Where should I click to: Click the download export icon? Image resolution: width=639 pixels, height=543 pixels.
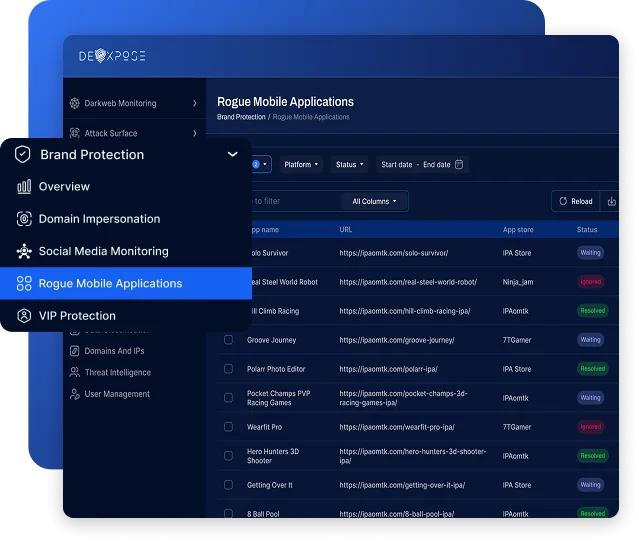(612, 201)
